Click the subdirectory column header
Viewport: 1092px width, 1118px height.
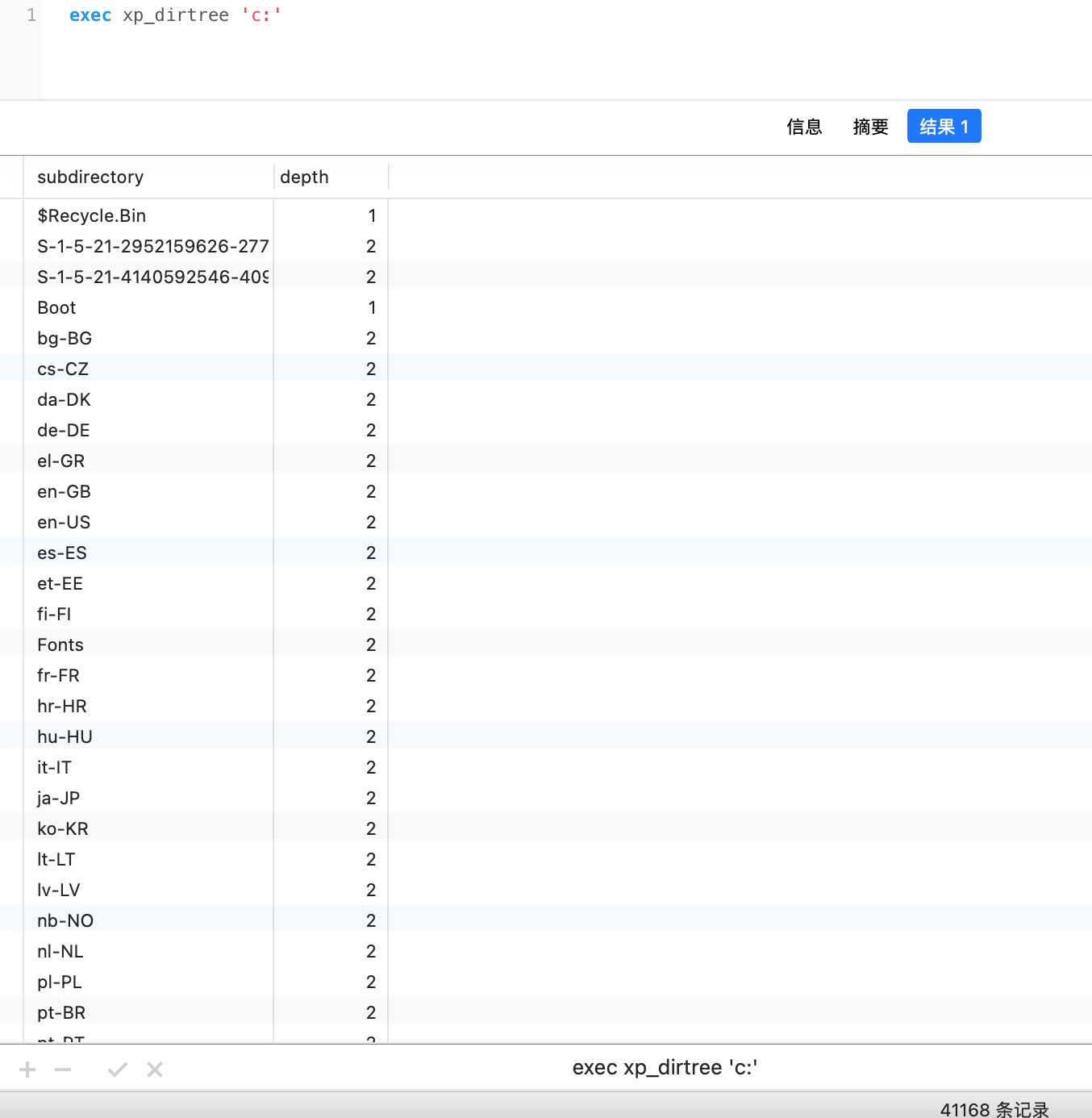[x=90, y=177]
